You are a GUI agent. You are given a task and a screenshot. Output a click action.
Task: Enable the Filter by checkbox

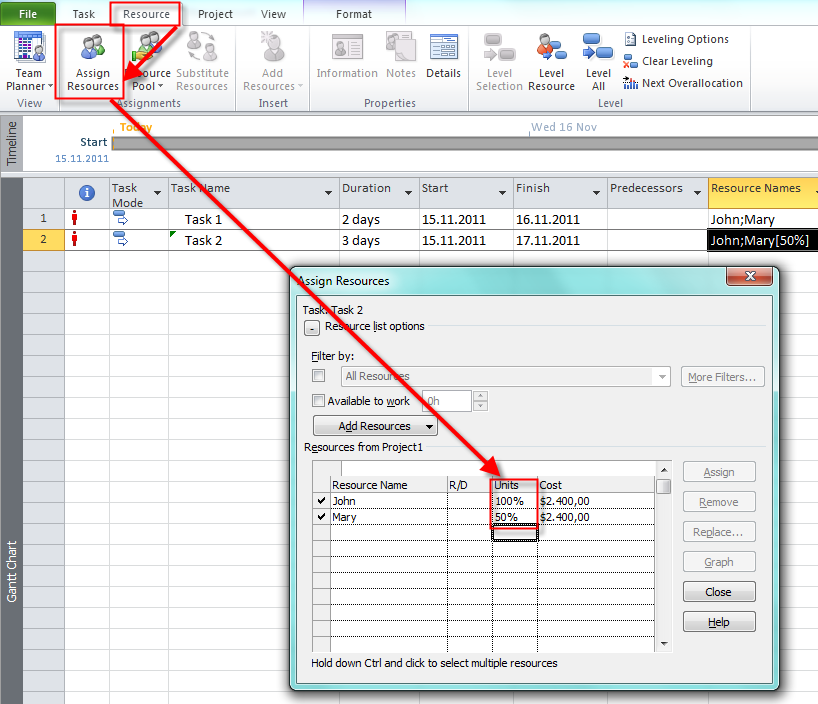(319, 376)
